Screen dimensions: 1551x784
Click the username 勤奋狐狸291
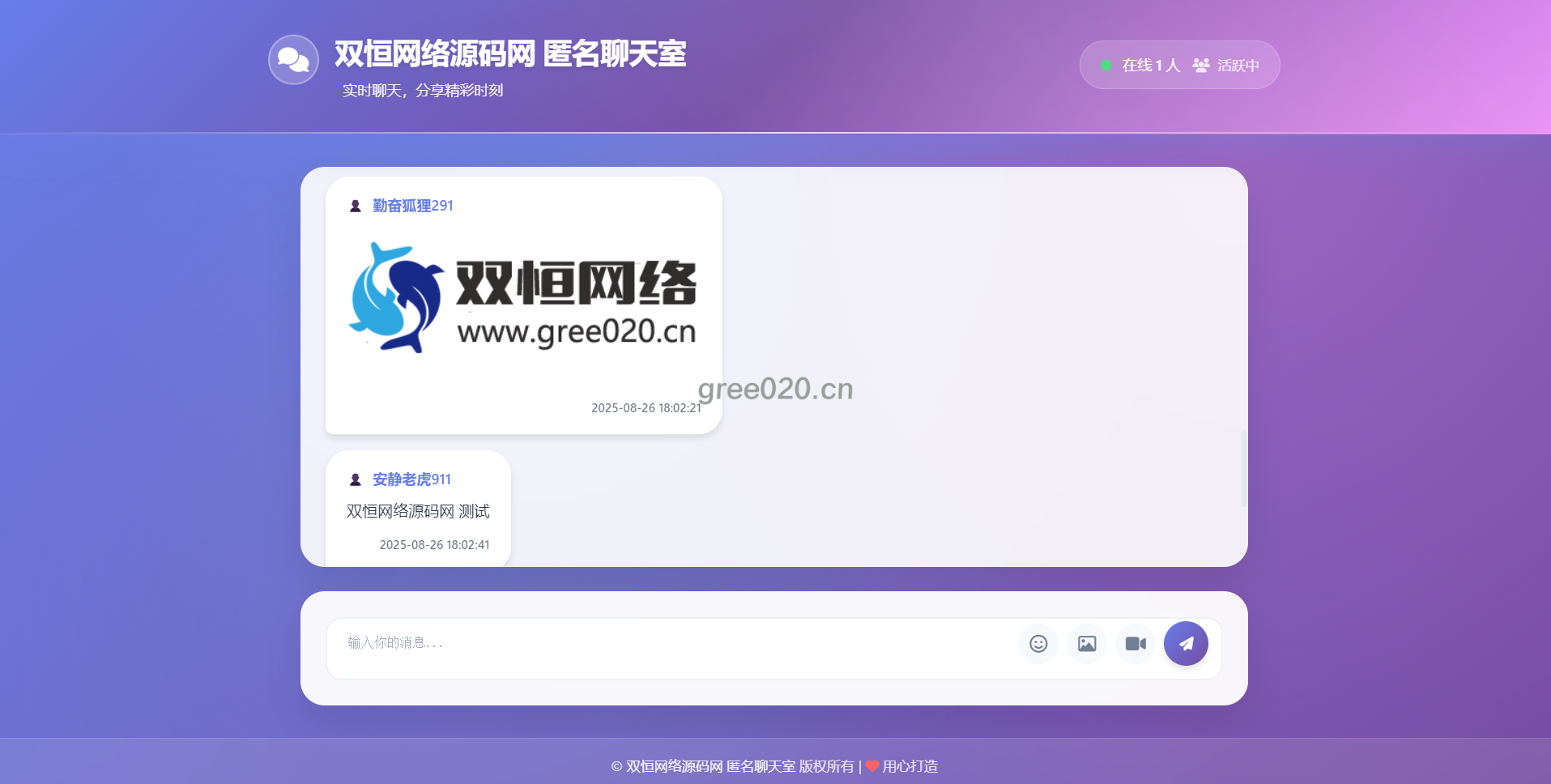coord(413,206)
